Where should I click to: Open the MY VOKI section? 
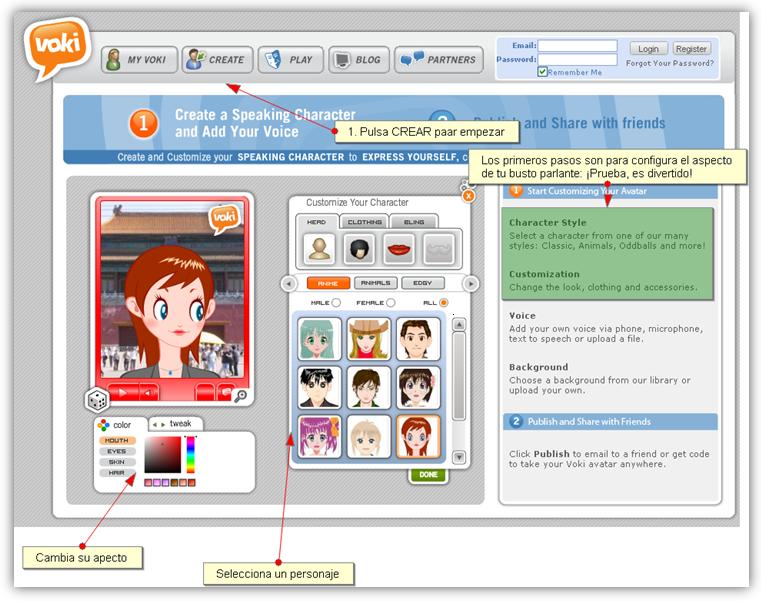pyautogui.click(x=139, y=60)
